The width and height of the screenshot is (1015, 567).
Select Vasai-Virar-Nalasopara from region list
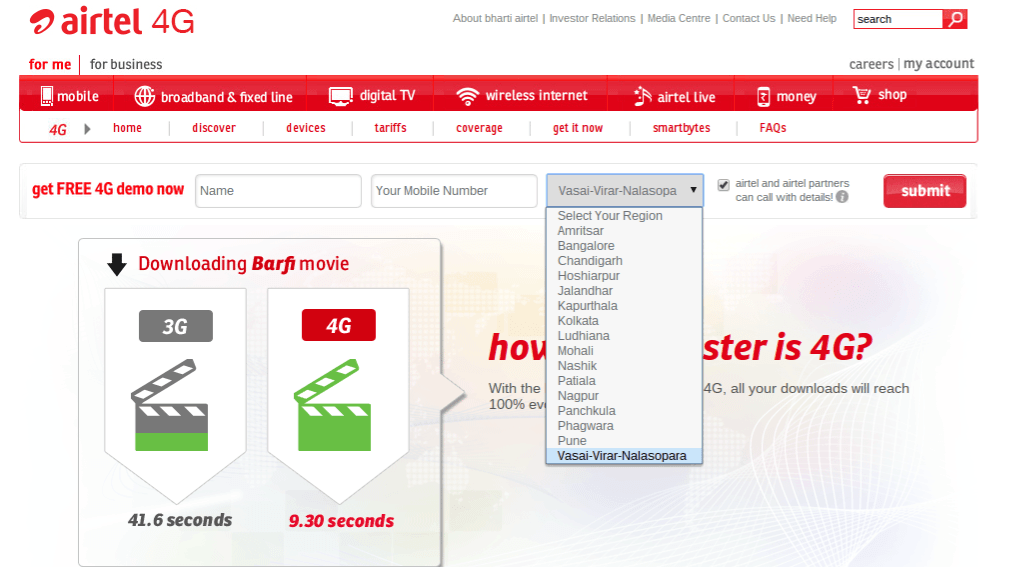(x=624, y=456)
